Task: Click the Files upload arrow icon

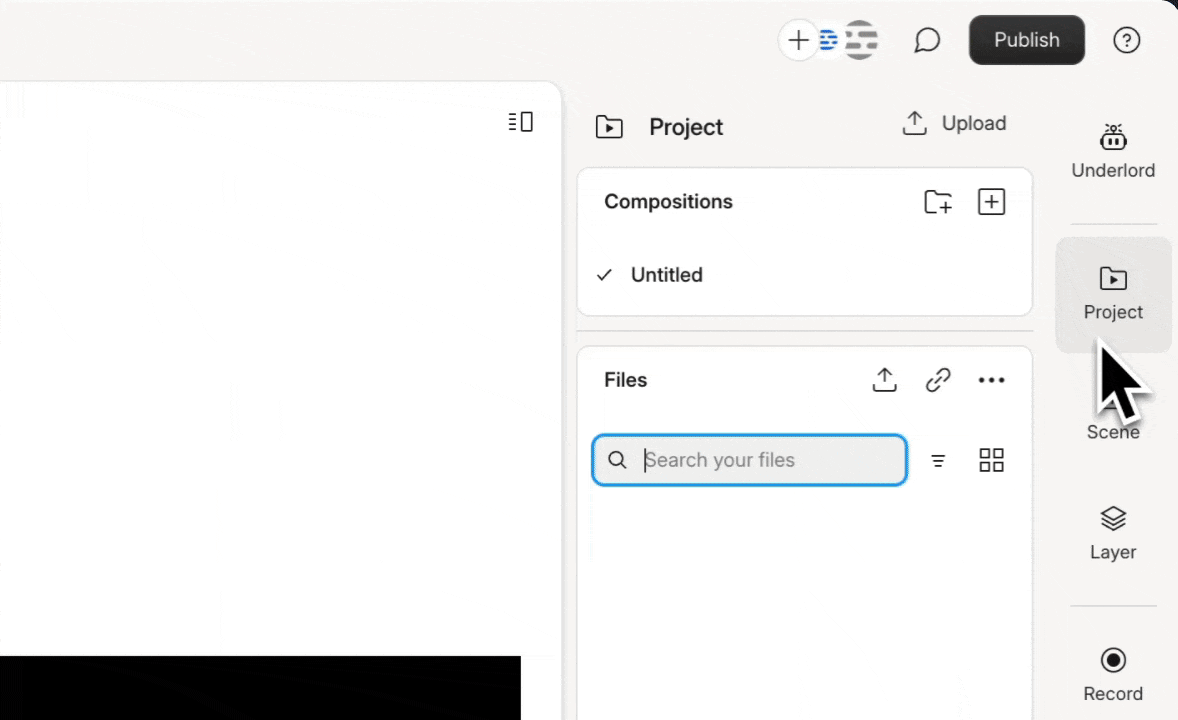Action: click(884, 380)
